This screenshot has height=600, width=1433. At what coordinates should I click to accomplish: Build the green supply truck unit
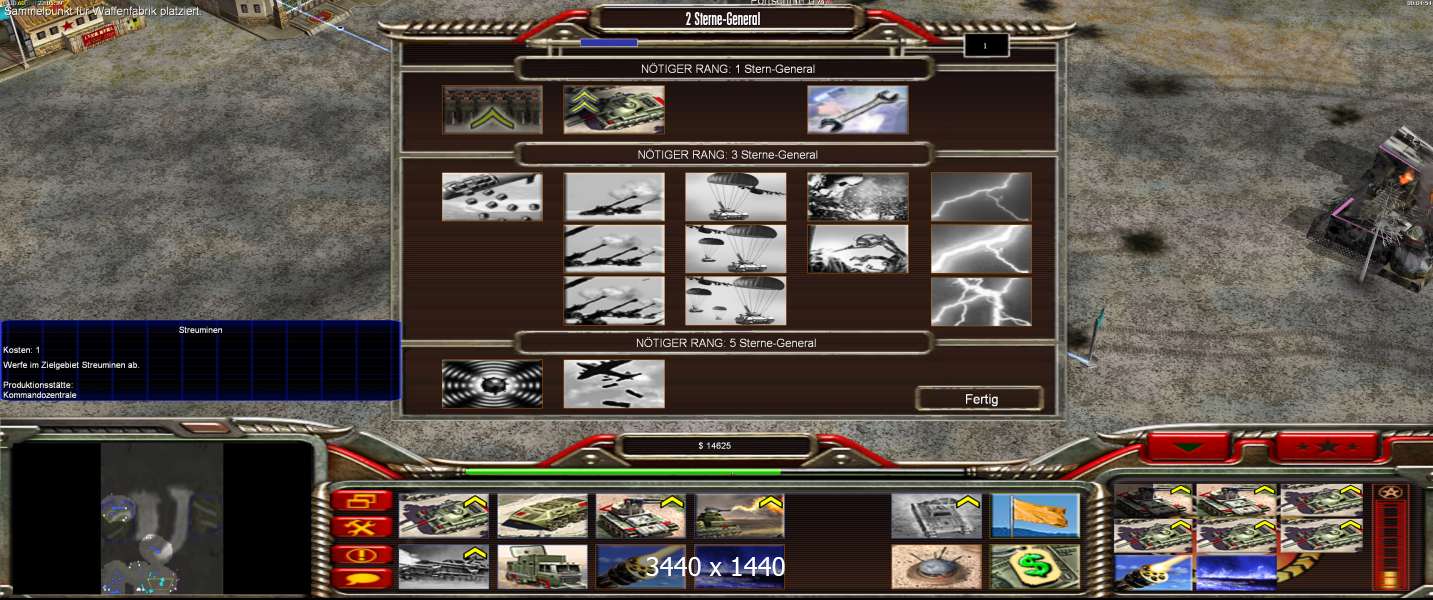tap(542, 567)
